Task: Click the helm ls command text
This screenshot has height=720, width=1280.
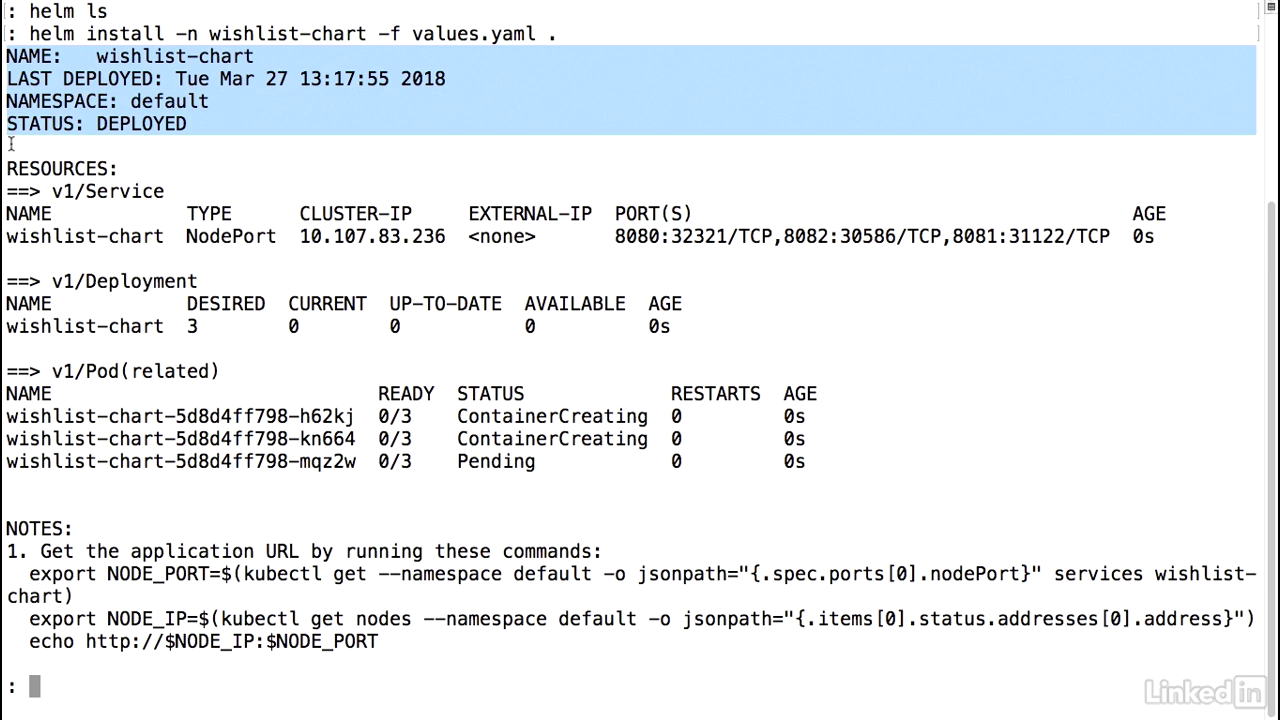Action: [x=68, y=11]
